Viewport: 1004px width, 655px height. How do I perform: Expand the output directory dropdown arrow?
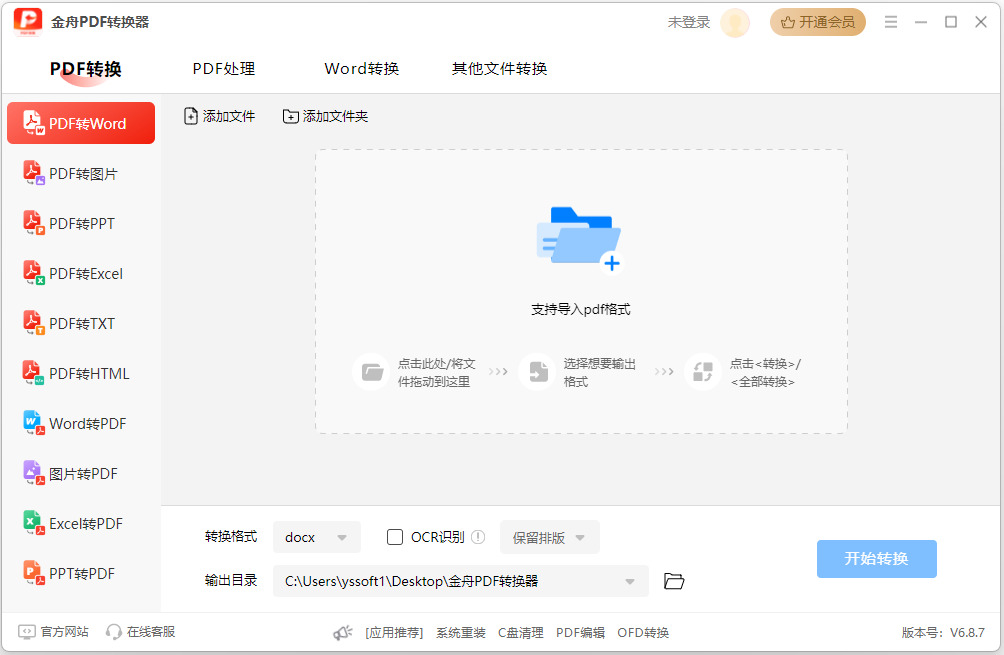pos(629,581)
